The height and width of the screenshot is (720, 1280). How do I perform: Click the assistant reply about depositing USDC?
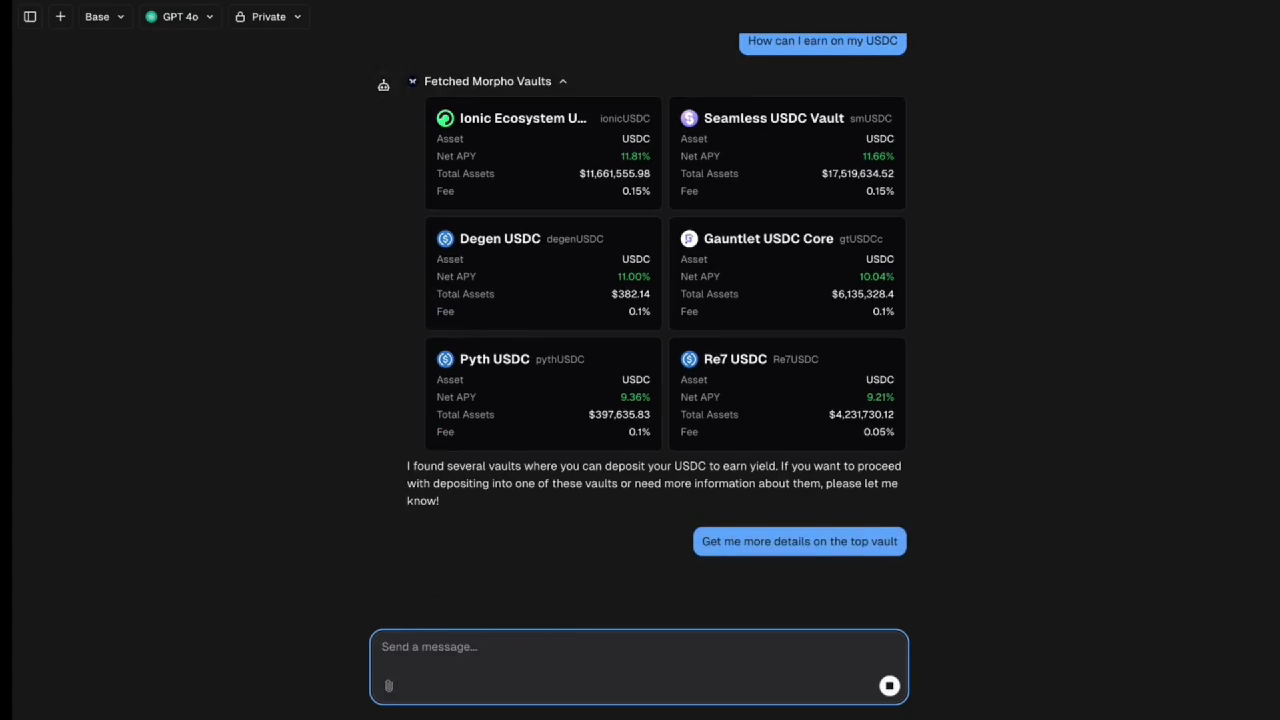[655, 483]
